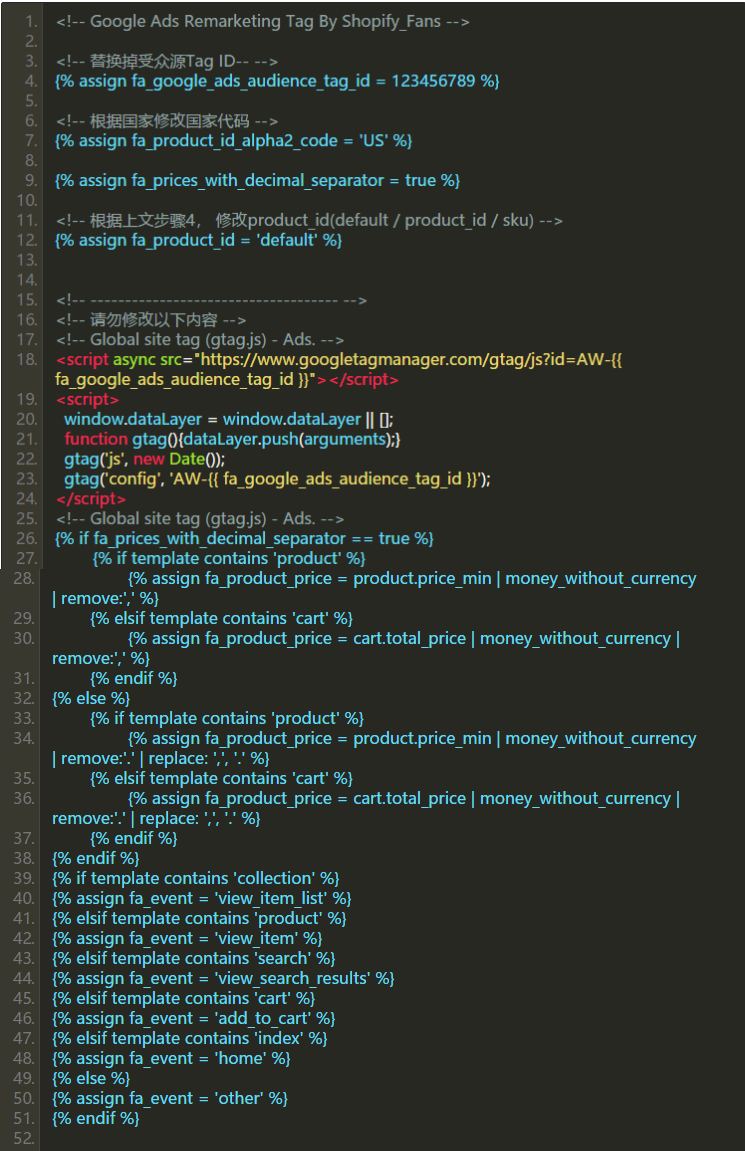Click the opening <script> tag on line 19
The width and height of the screenshot is (745, 1151).
87,399
